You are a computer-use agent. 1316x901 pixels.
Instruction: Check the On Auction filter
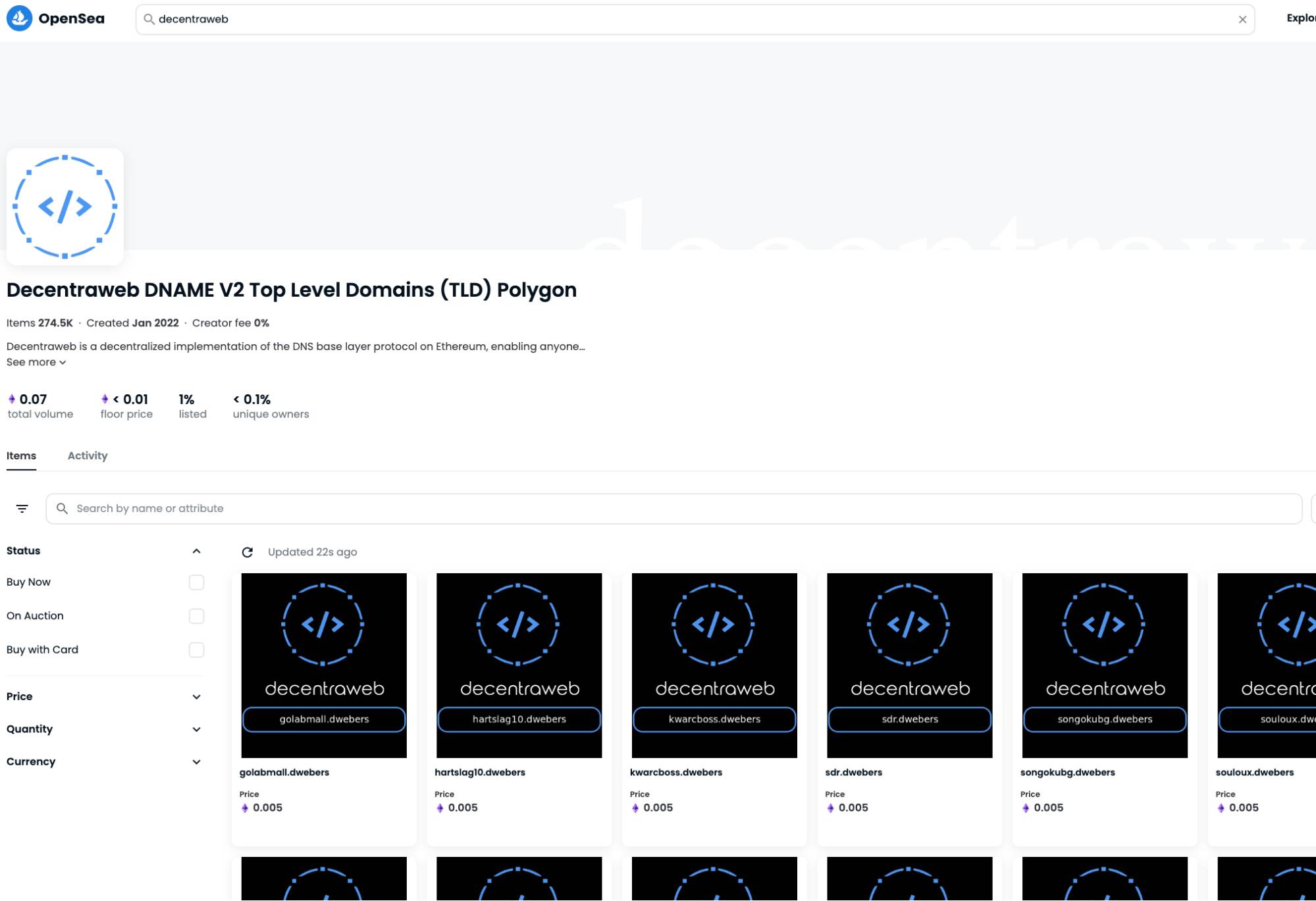pos(196,616)
